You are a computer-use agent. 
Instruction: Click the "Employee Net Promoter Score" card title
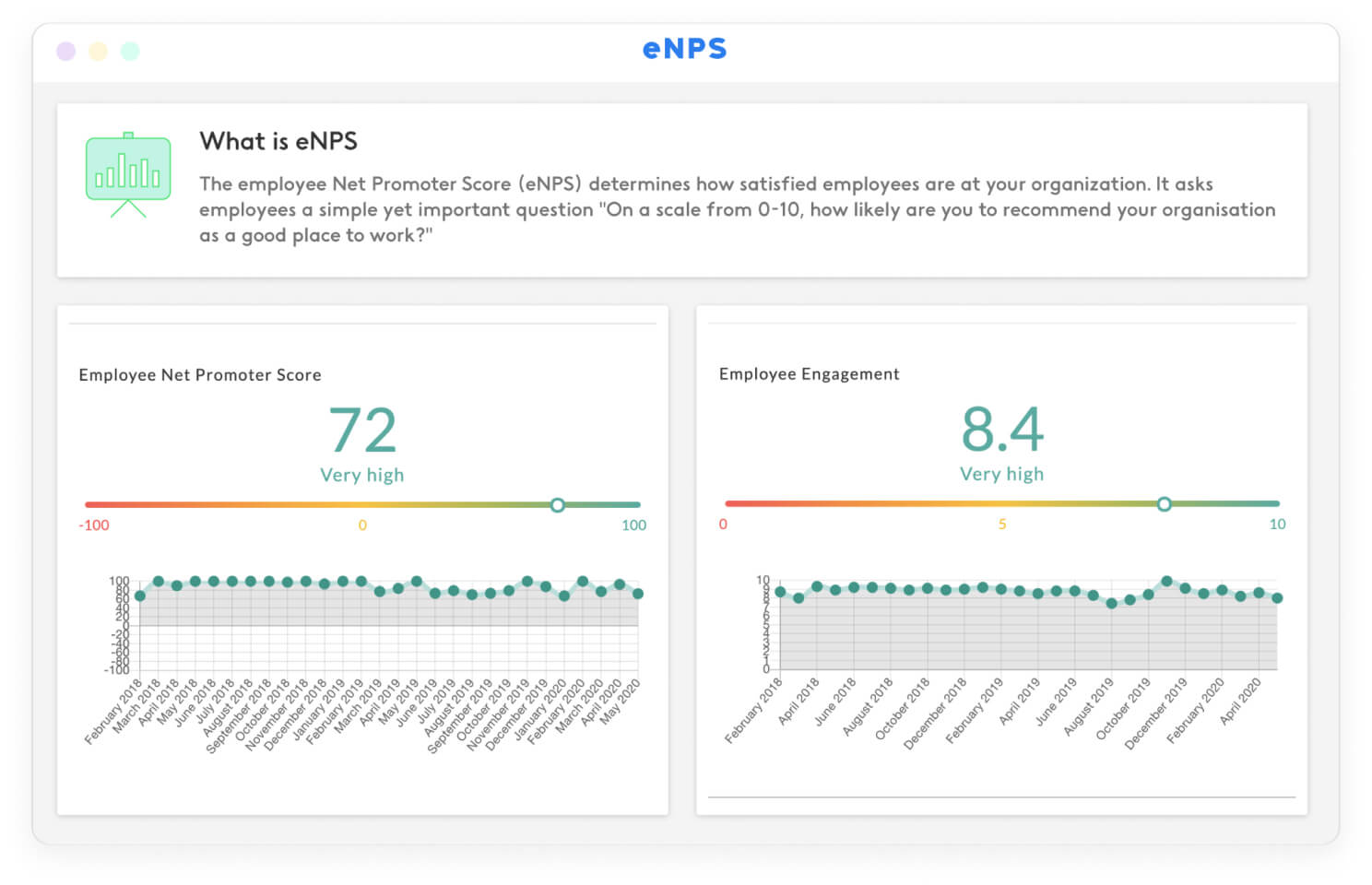point(200,375)
